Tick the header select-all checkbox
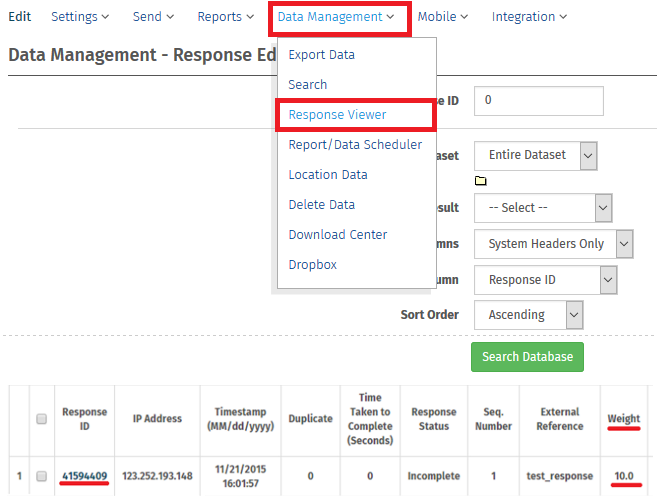This screenshot has height=498, width=657. pyautogui.click(x=41, y=419)
